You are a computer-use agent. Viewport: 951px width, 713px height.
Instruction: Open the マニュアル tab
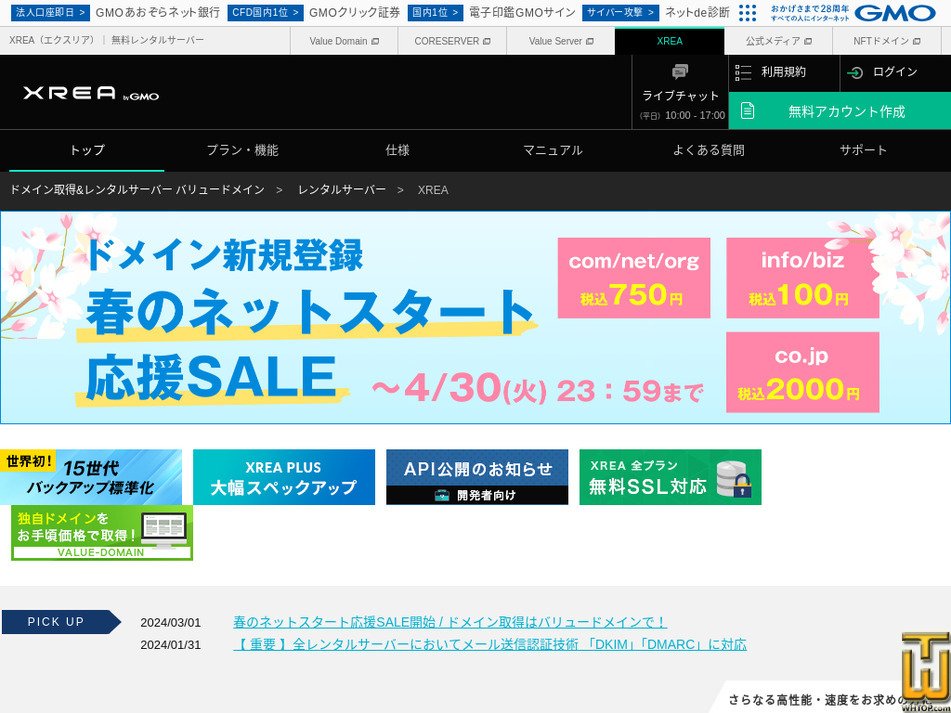pyautogui.click(x=552, y=149)
